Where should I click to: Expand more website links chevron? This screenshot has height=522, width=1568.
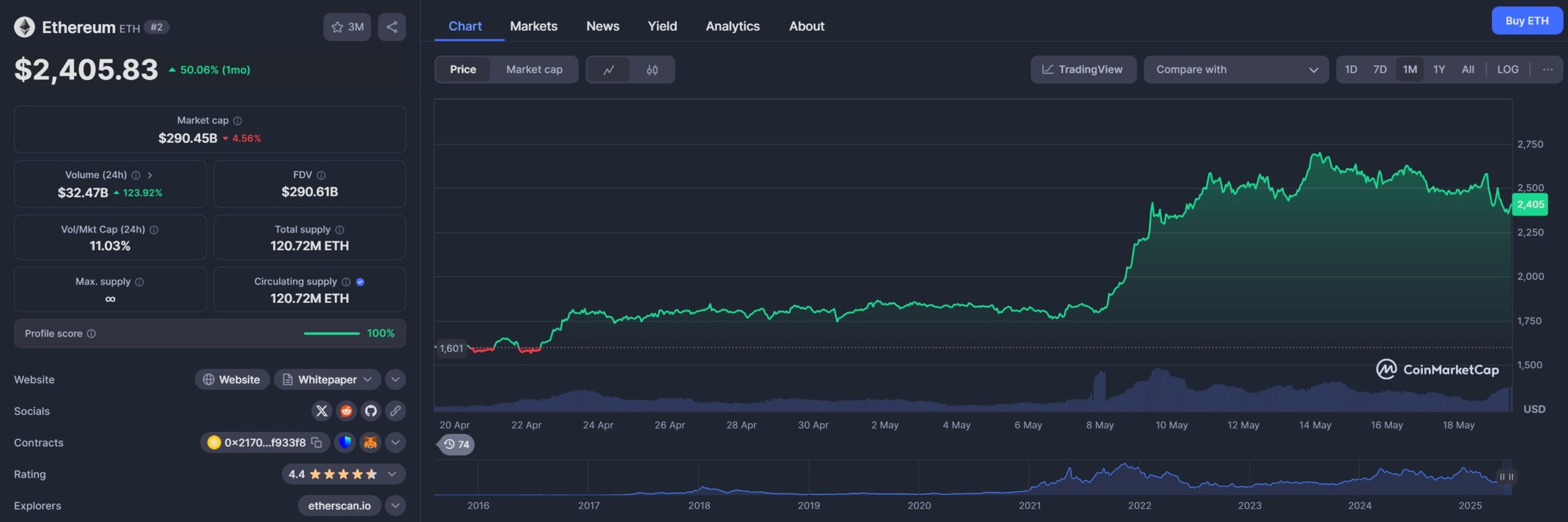(396, 379)
